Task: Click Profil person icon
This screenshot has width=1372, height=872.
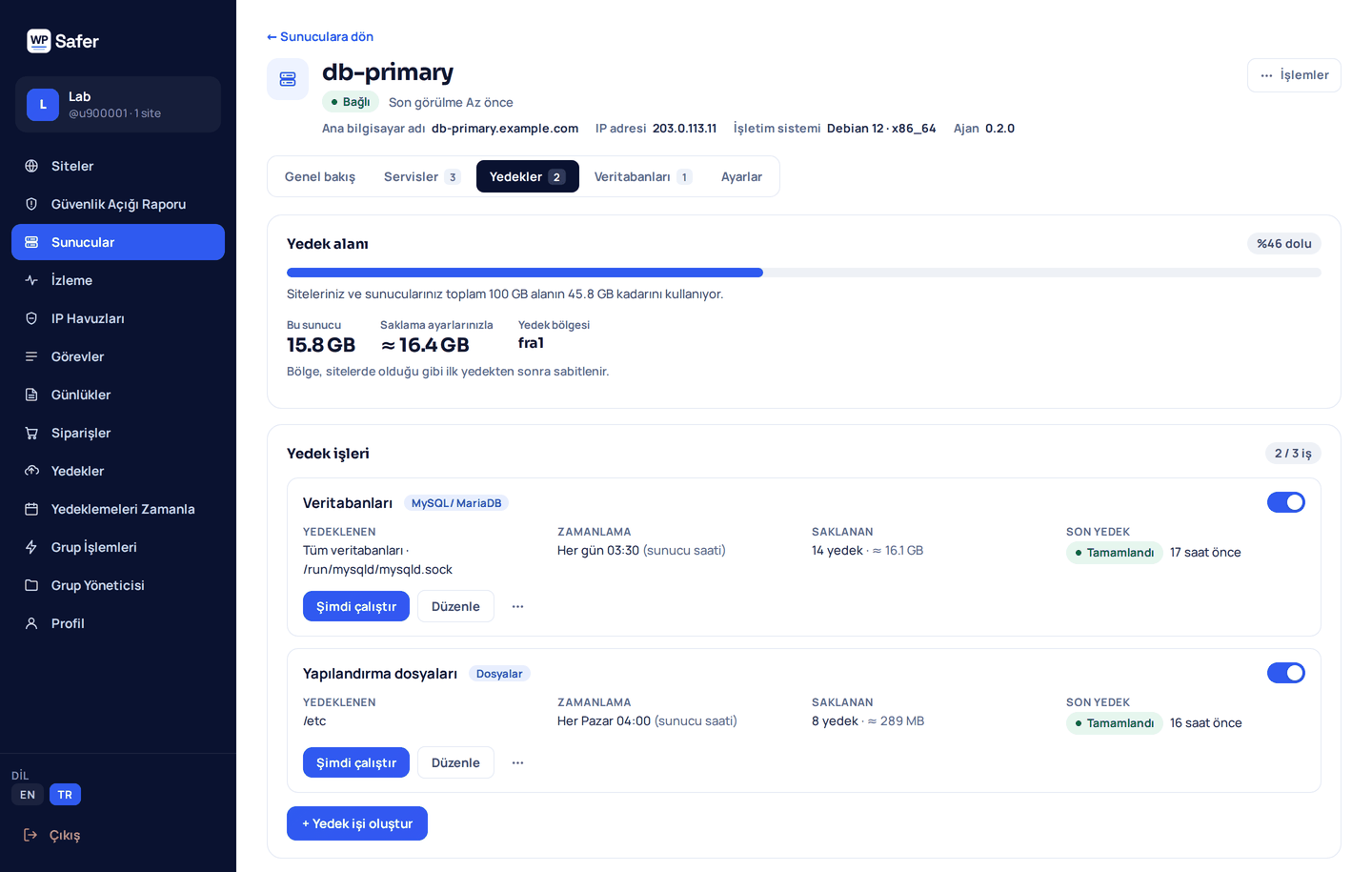Action: [x=31, y=623]
